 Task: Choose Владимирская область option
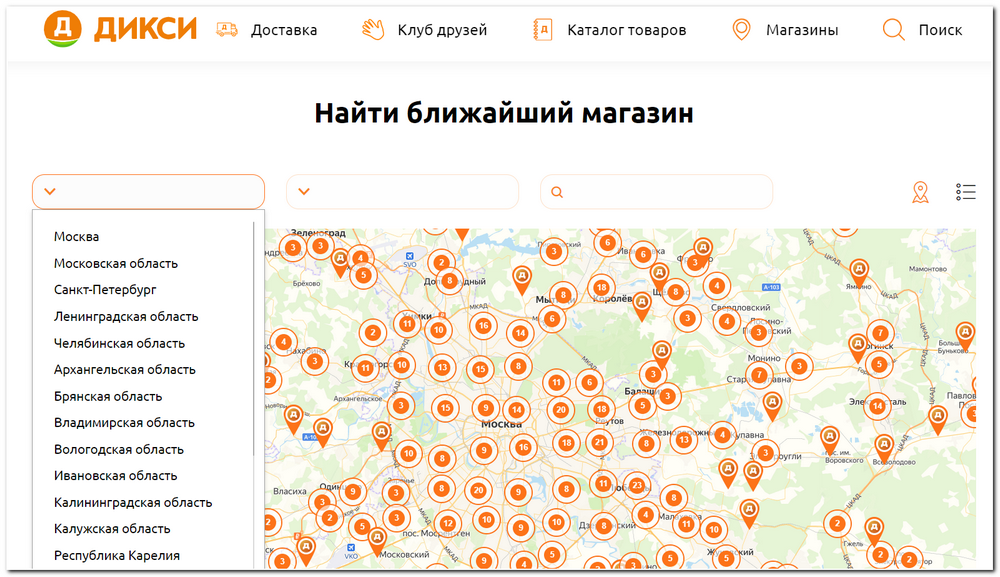[x=124, y=423]
